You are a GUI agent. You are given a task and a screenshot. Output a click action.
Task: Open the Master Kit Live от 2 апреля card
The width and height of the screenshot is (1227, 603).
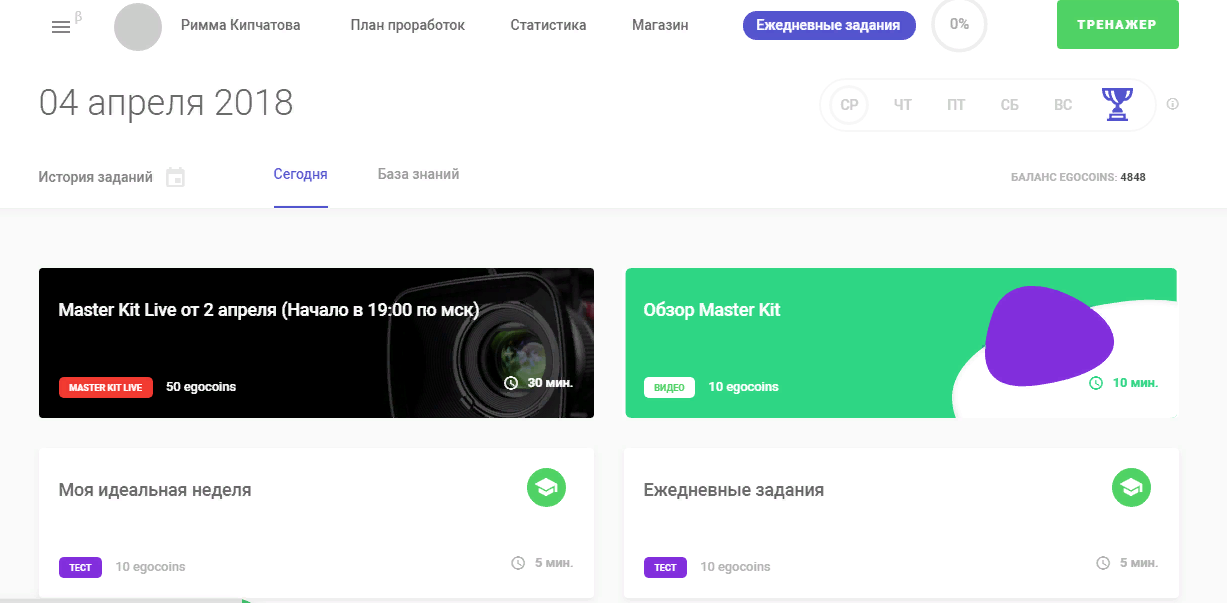(x=316, y=343)
